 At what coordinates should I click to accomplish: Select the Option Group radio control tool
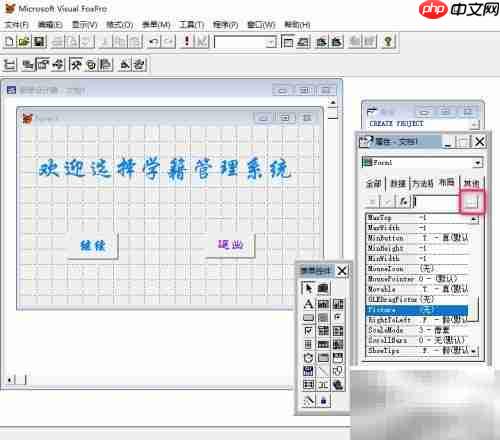click(x=338, y=317)
